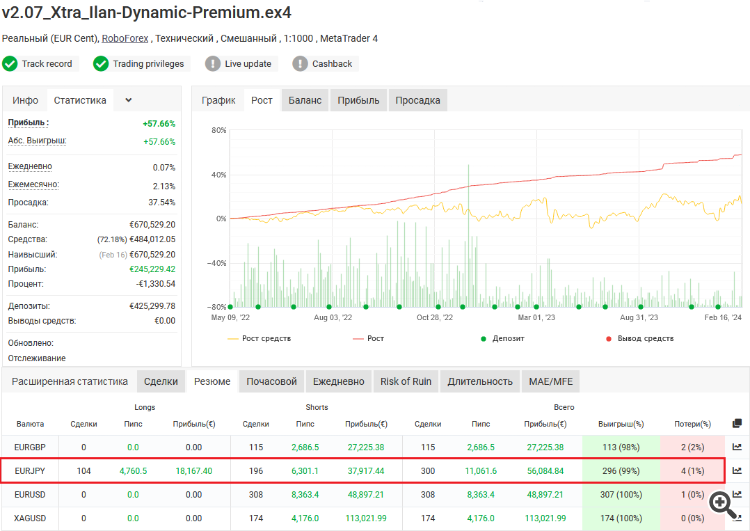
Task: Toggle the 'Рост средств' series in legend
Action: coord(263,339)
